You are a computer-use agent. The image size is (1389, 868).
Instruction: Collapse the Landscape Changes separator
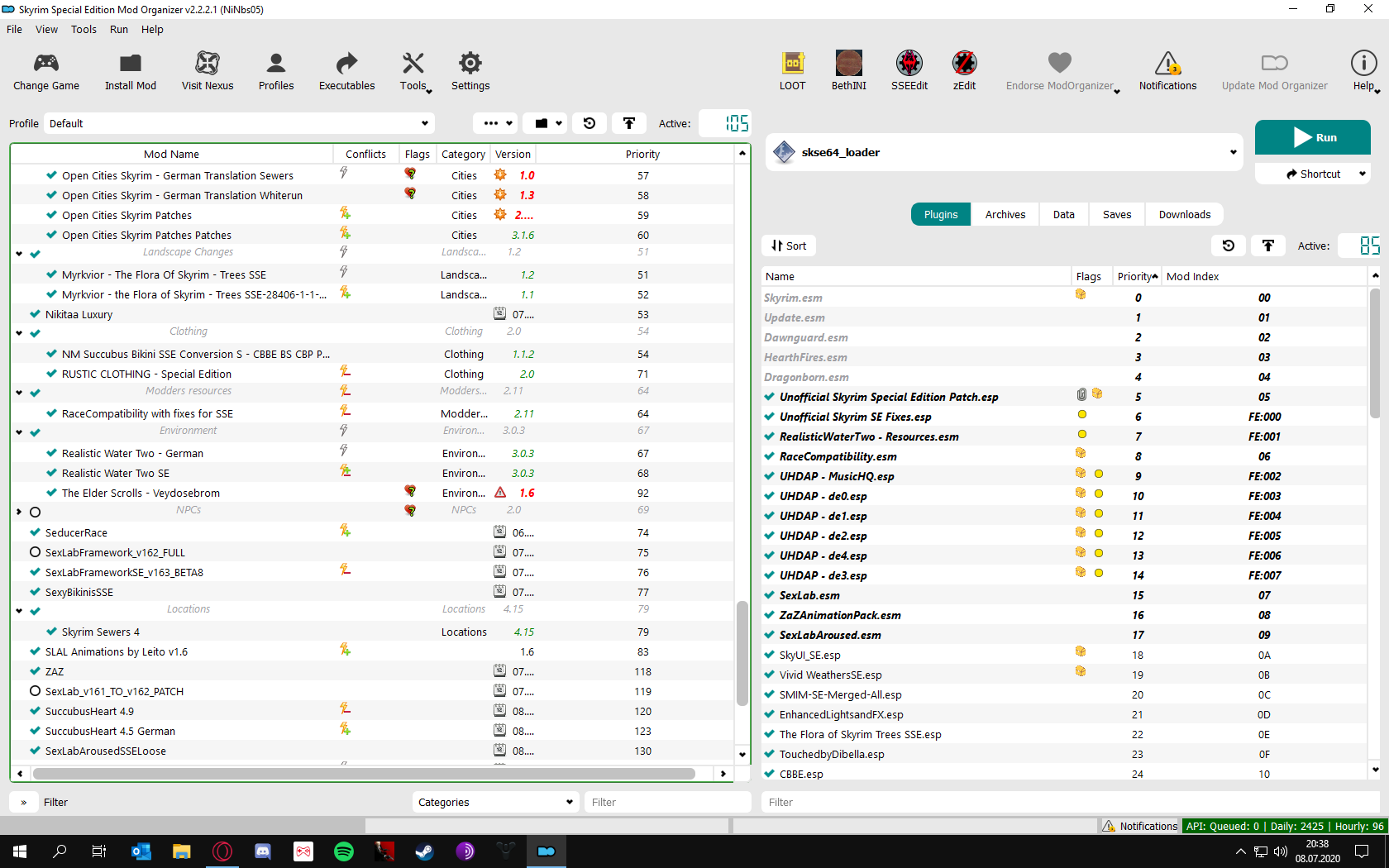pos(19,254)
